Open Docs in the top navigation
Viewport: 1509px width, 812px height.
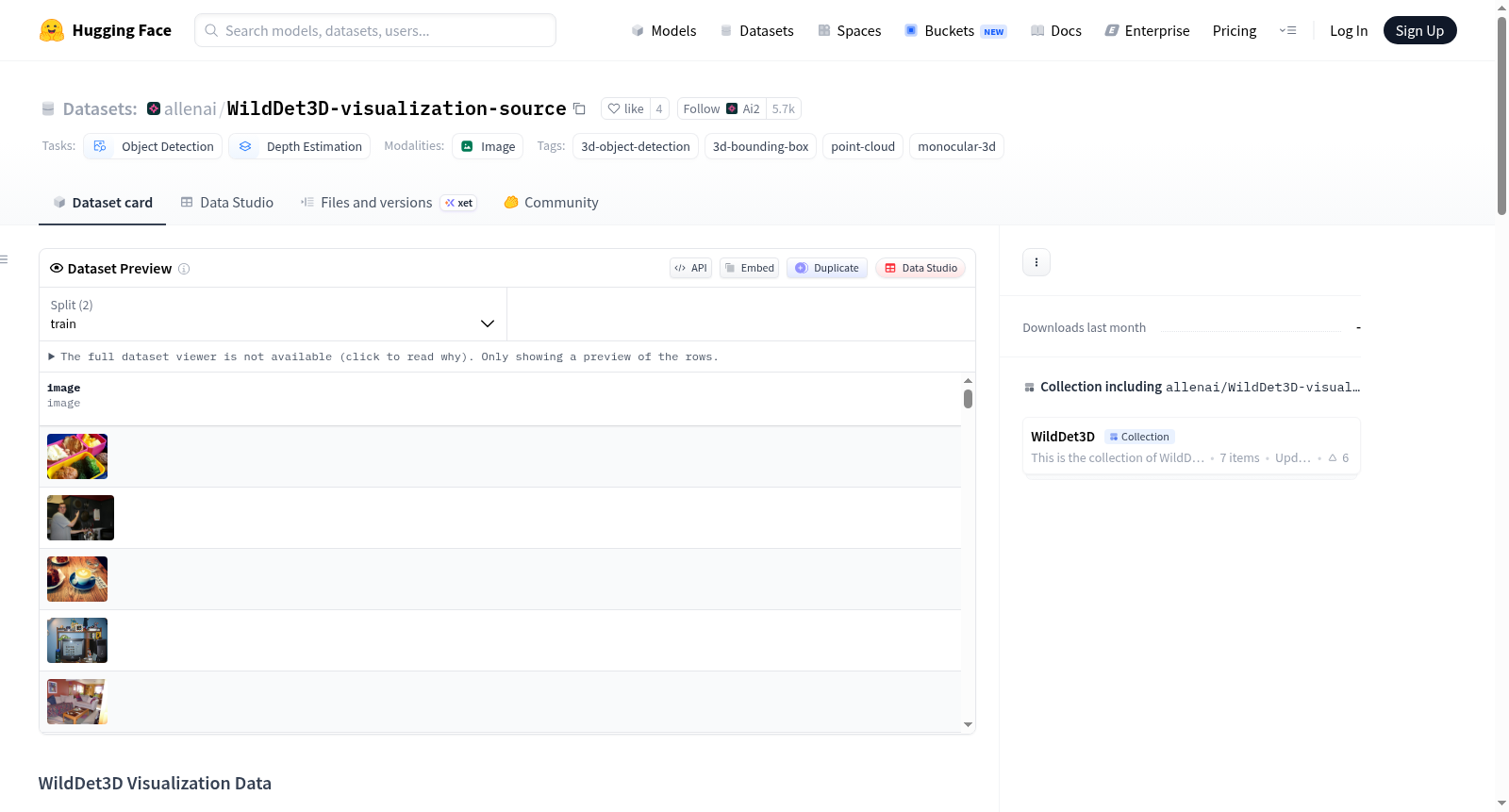tap(1056, 31)
